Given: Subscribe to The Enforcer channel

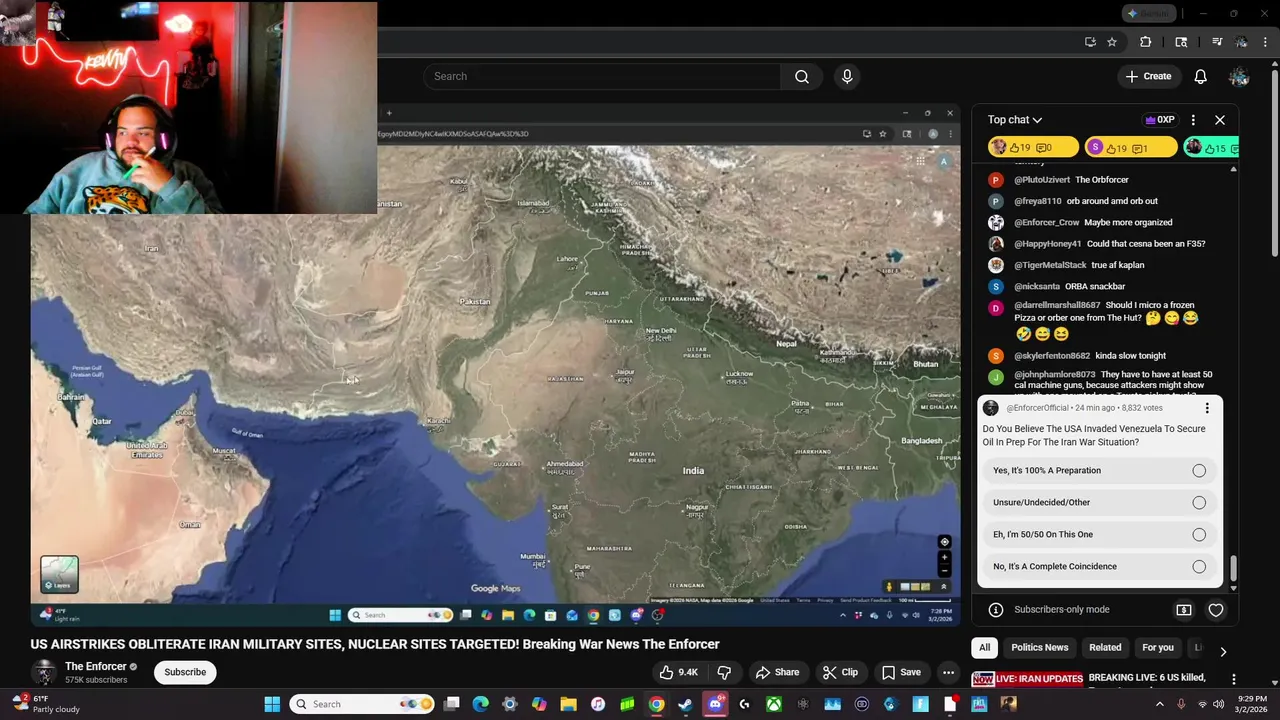Looking at the screenshot, I should click(185, 672).
